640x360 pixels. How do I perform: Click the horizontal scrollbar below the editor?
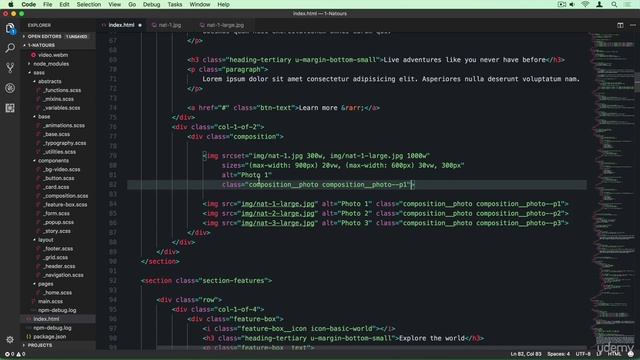(x=371, y=348)
